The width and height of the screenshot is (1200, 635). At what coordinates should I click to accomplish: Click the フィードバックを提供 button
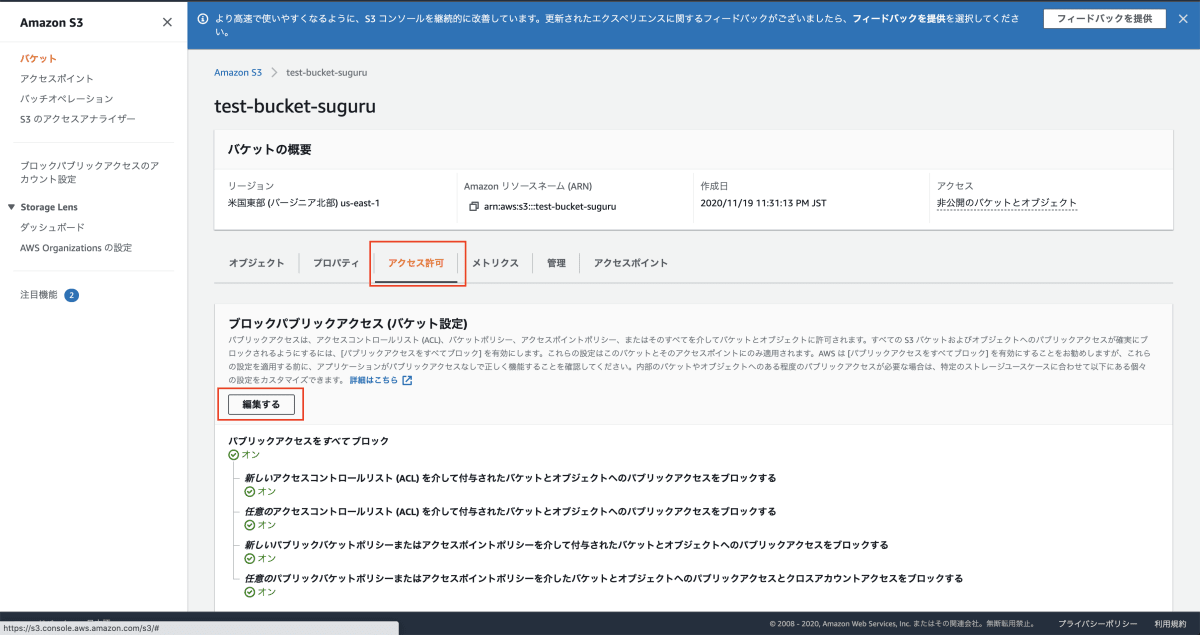[x=1104, y=18]
